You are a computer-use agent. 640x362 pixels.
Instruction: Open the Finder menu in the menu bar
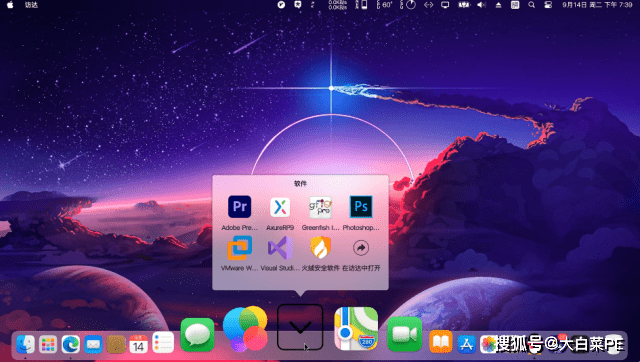[31, 5]
